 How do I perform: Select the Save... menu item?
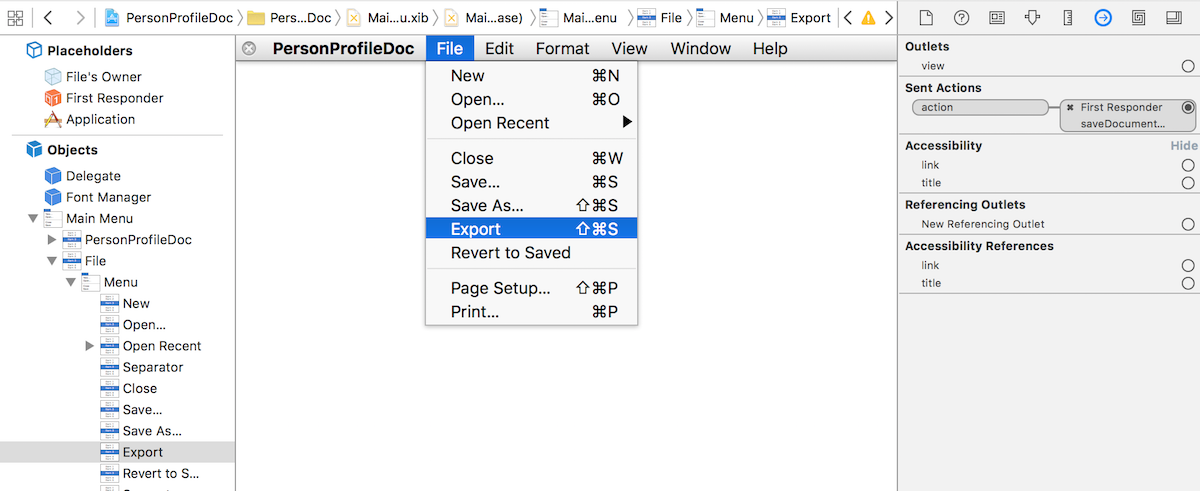[x=531, y=182]
